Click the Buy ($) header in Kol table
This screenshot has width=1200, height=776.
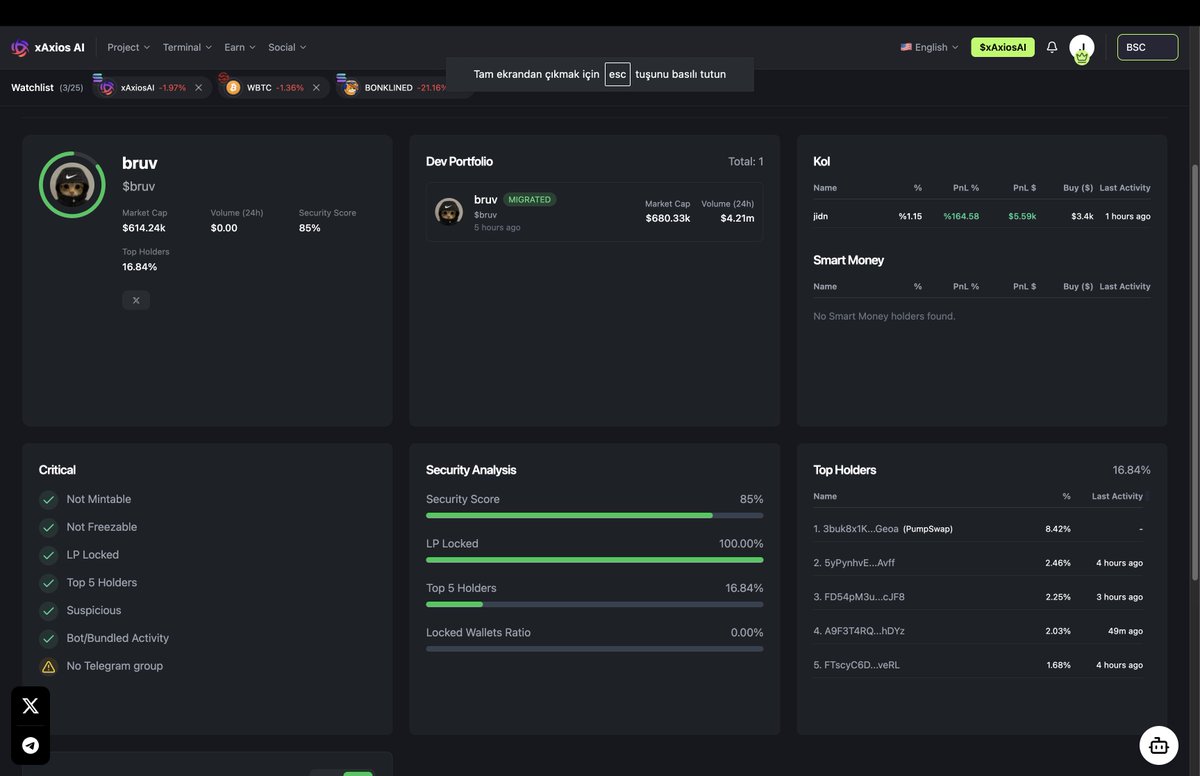tap(1078, 188)
